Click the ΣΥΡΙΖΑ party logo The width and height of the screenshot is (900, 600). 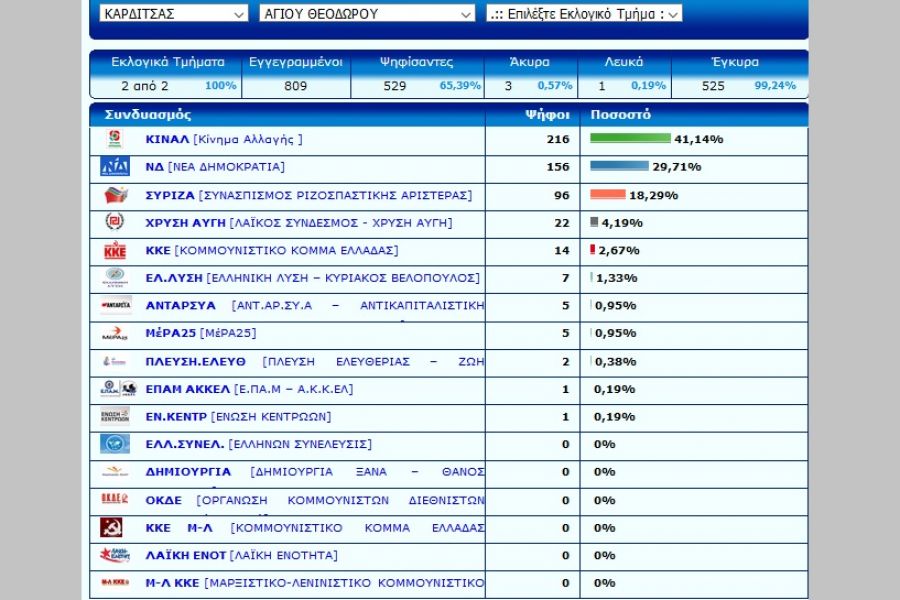[x=115, y=195]
